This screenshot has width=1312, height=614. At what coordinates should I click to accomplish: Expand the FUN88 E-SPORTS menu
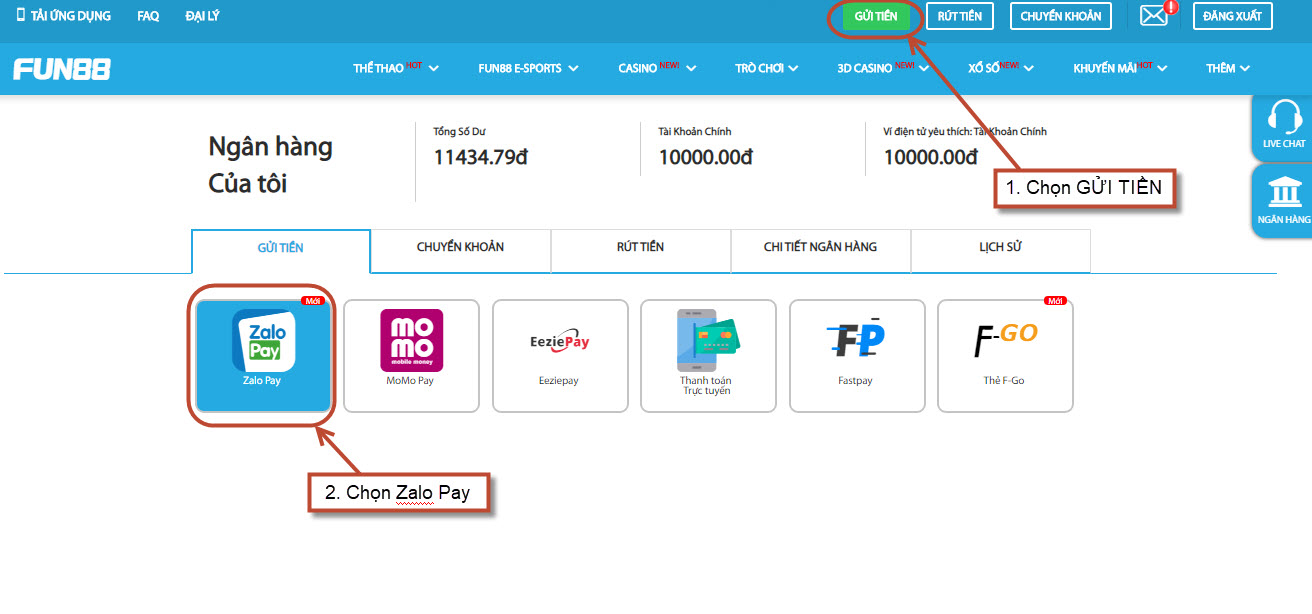coord(528,68)
